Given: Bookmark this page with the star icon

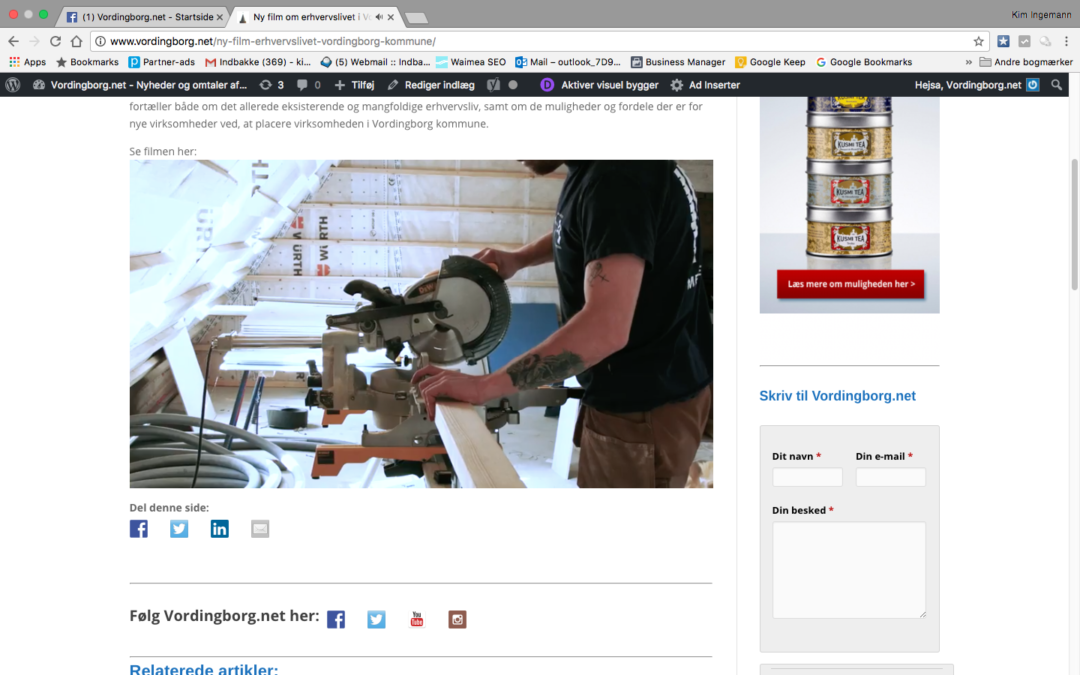Looking at the screenshot, I should pyautogui.click(x=978, y=41).
